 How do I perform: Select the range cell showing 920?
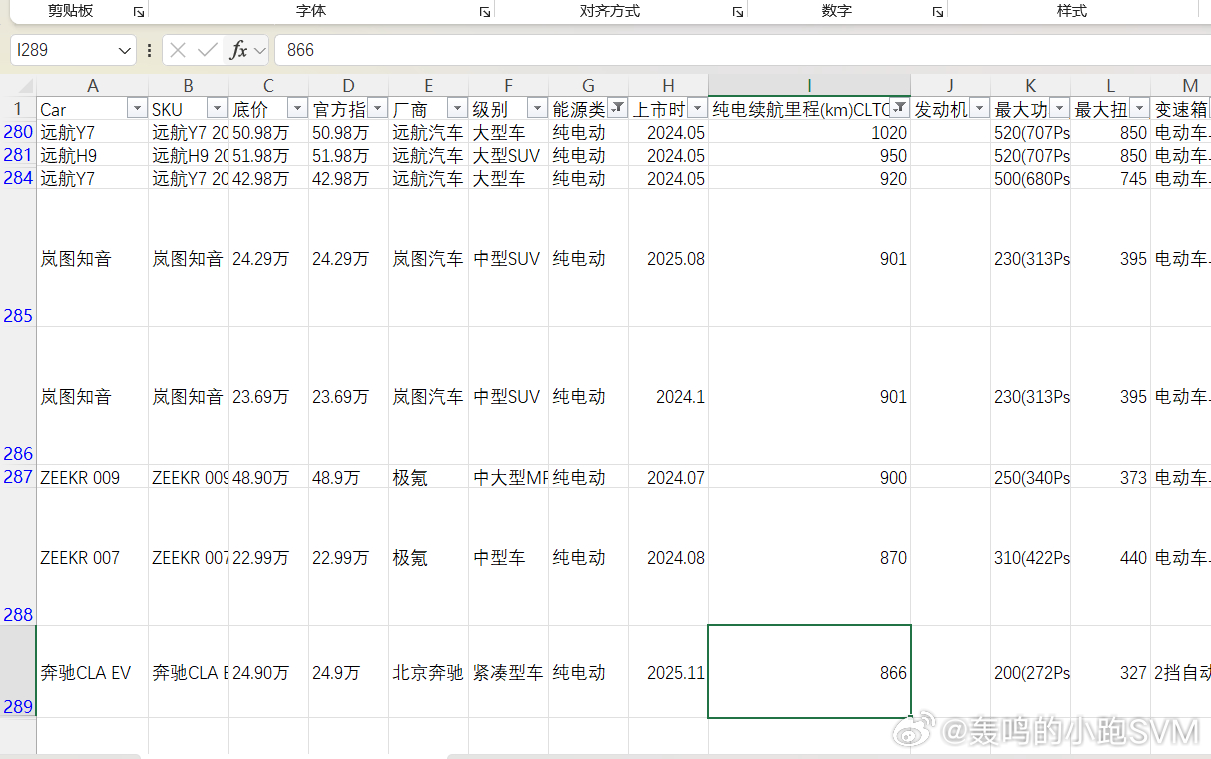[x=809, y=178]
